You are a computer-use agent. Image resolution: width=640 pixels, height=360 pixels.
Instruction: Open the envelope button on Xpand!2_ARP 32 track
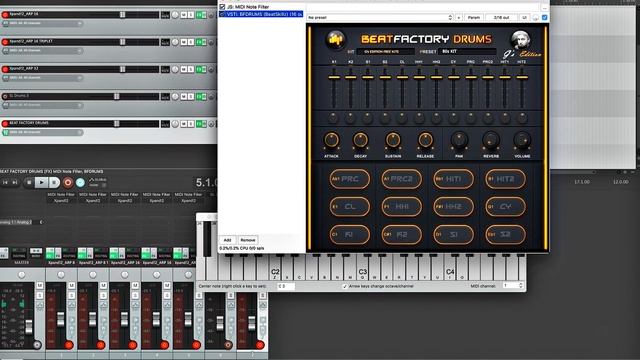click(x=211, y=69)
